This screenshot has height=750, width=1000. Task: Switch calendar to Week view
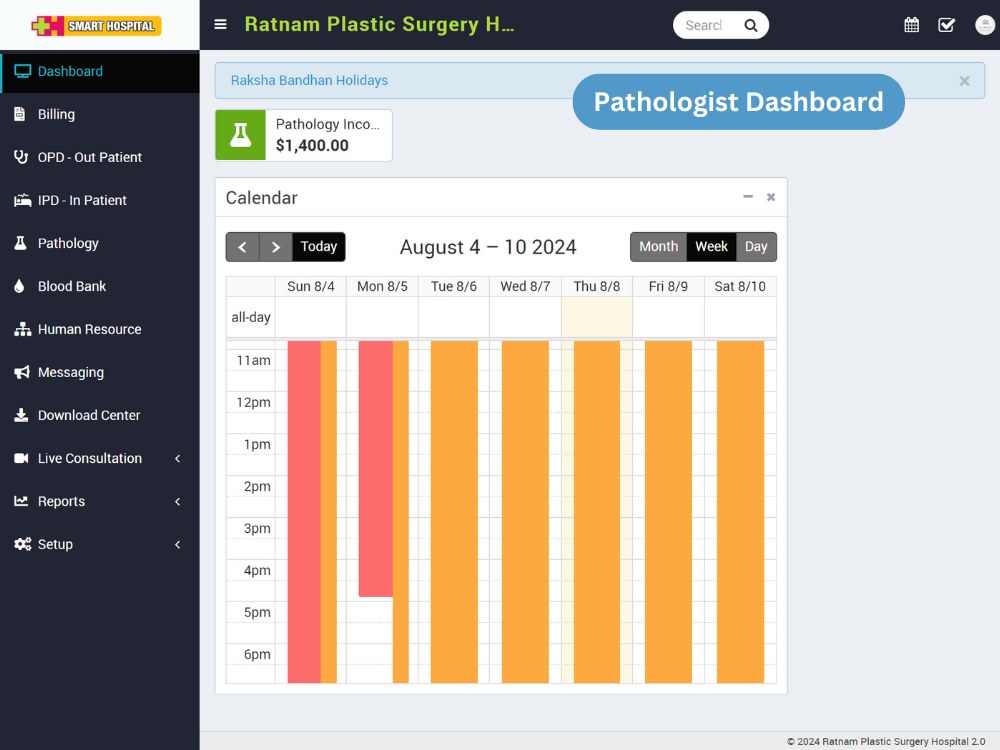(711, 247)
